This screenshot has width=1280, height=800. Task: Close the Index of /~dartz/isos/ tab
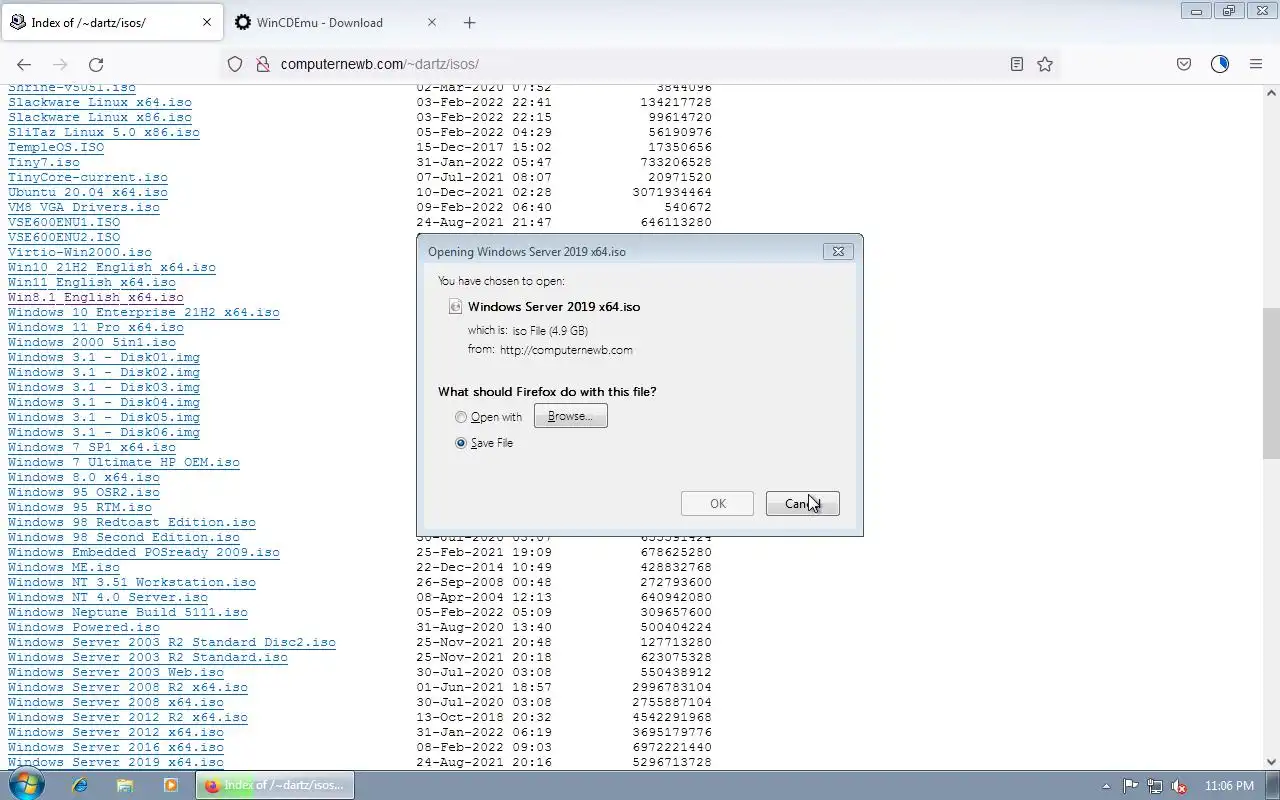point(207,22)
